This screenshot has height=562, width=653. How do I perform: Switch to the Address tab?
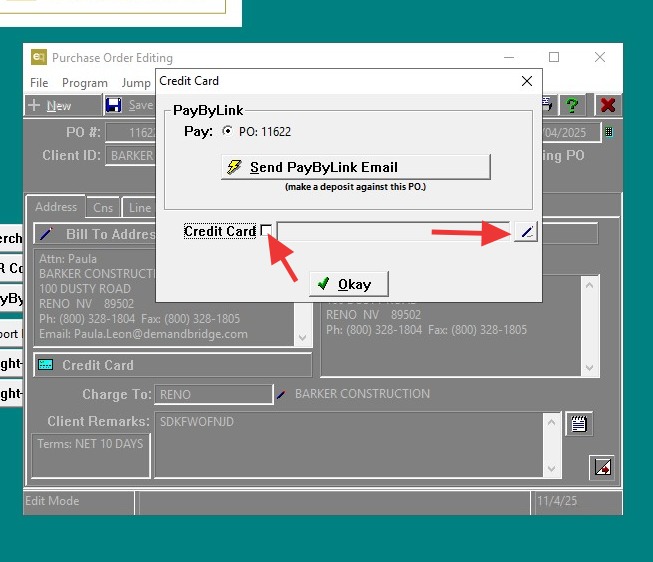(56, 207)
